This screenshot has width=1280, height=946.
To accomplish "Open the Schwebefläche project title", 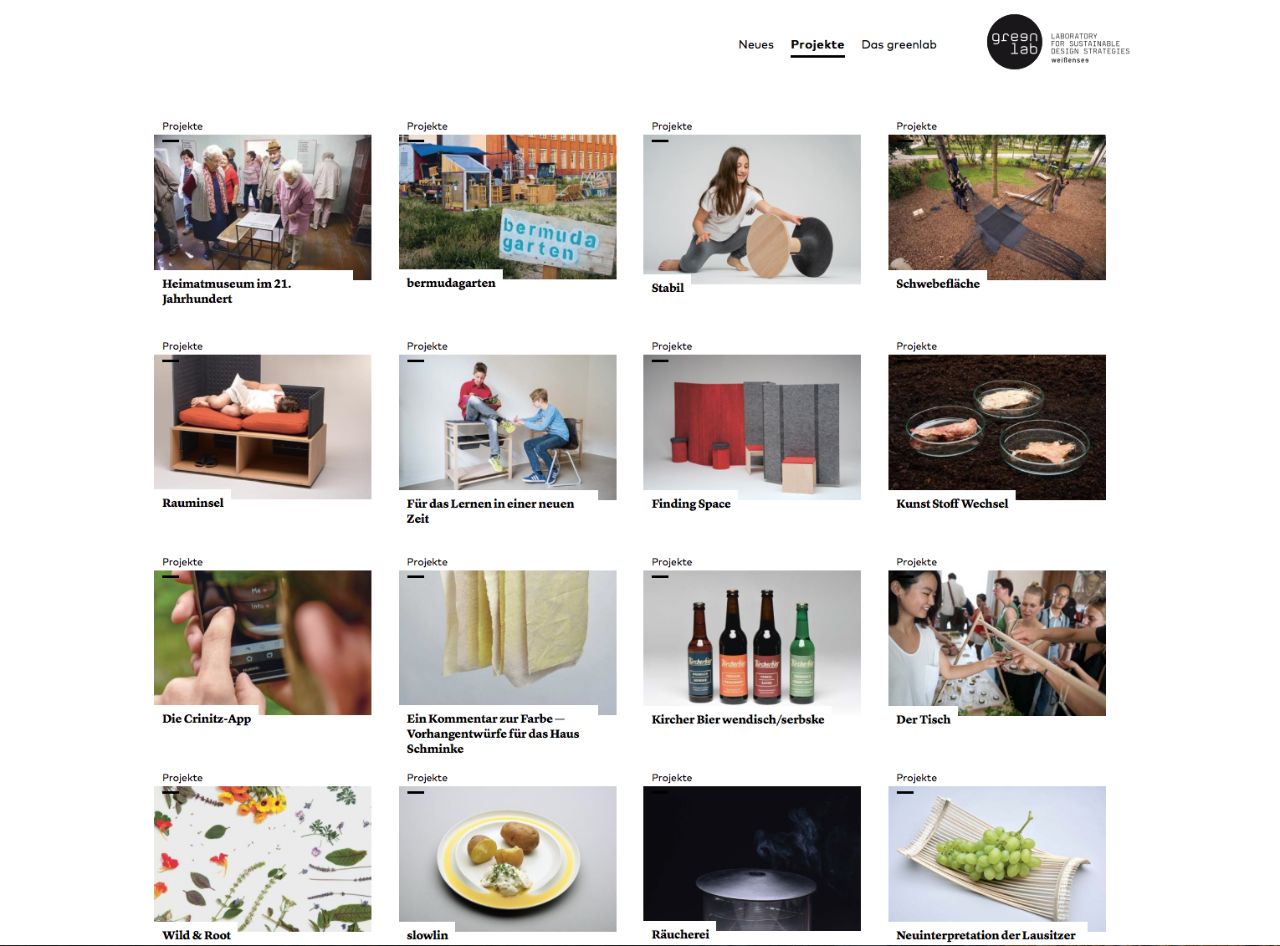I will point(937,284).
